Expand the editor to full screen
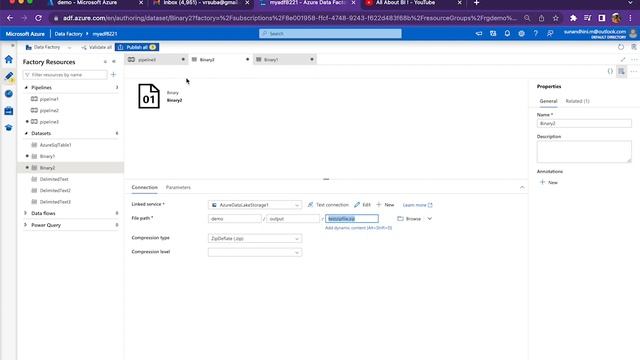The height and width of the screenshot is (360, 640). [623, 60]
